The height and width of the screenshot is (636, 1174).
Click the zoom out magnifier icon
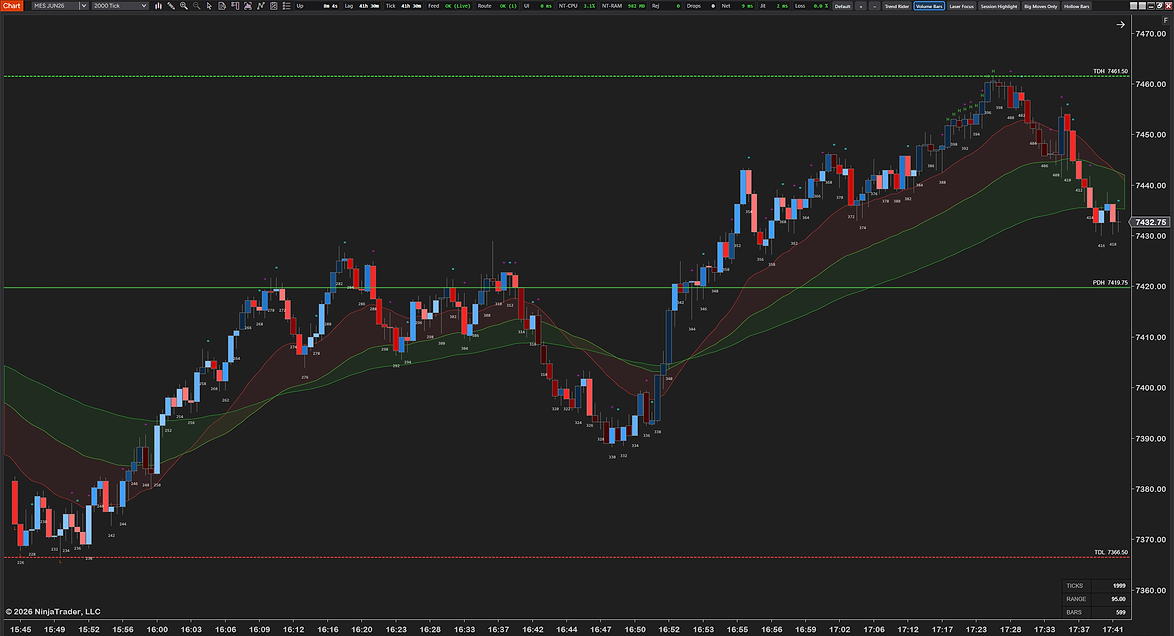tap(196, 6)
